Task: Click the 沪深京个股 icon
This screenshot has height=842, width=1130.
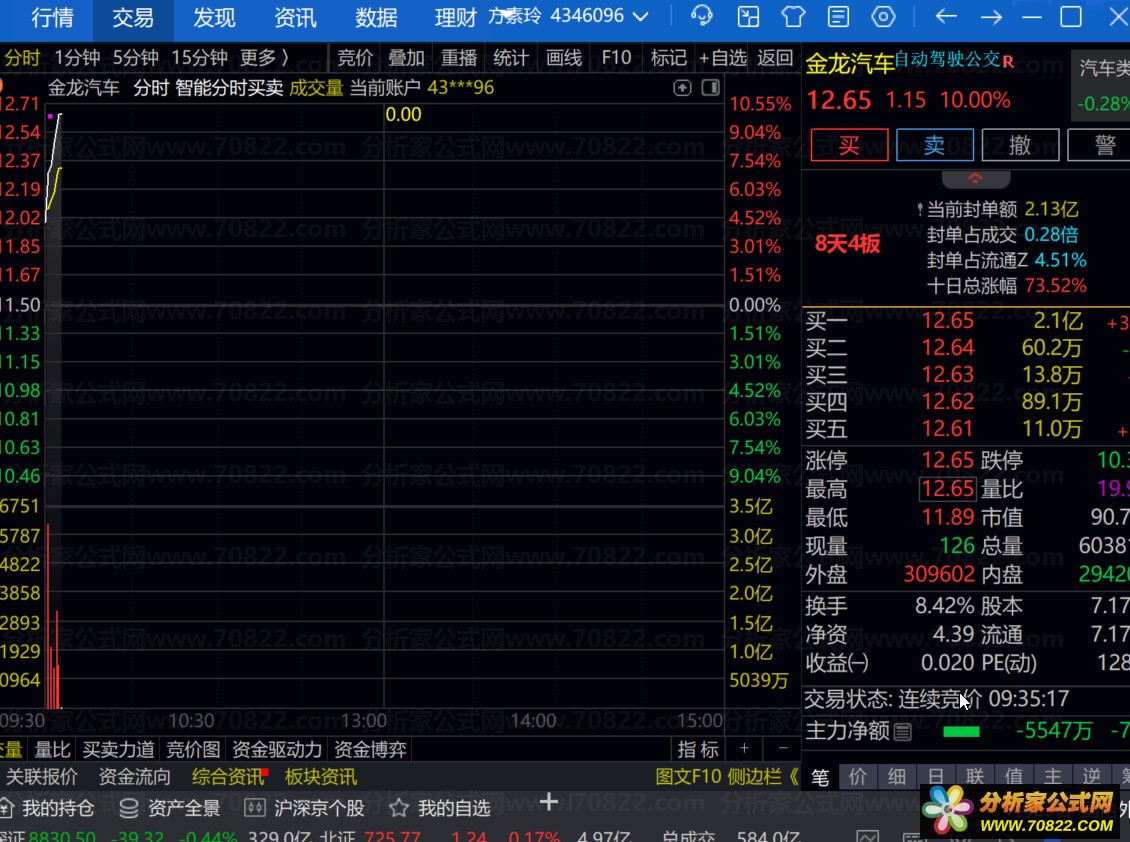Action: tap(254, 808)
